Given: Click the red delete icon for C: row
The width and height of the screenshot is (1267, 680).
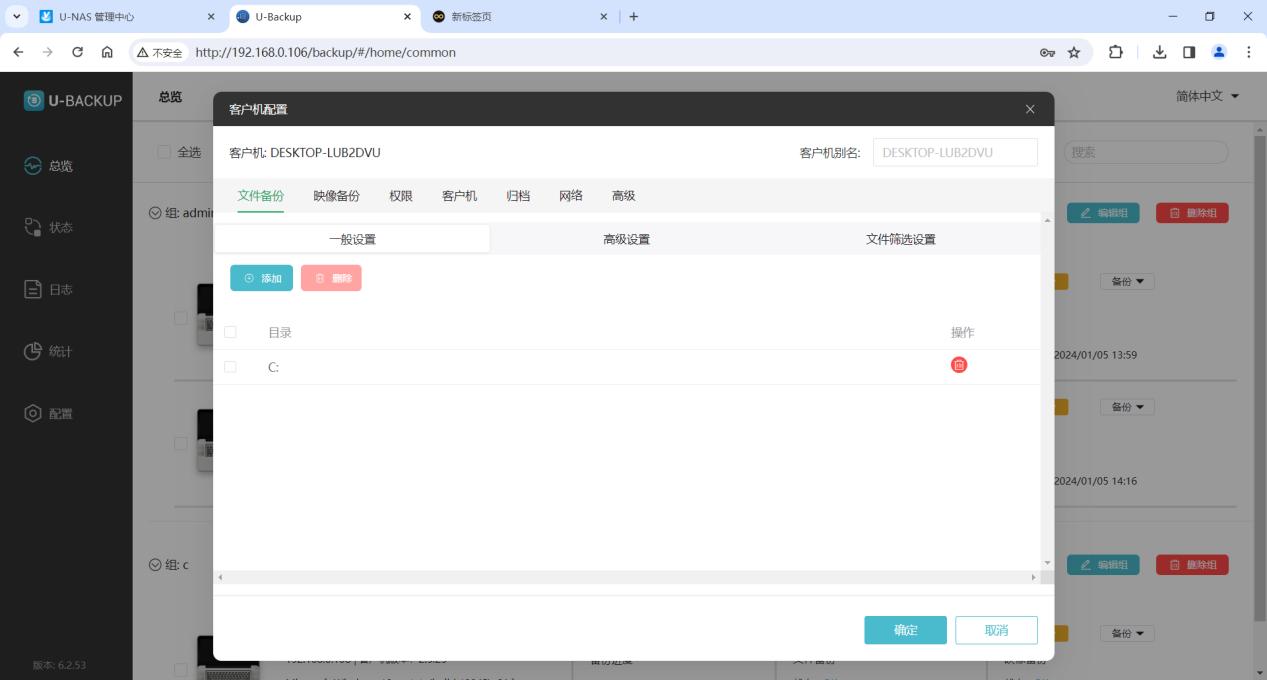Looking at the screenshot, I should [959, 366].
